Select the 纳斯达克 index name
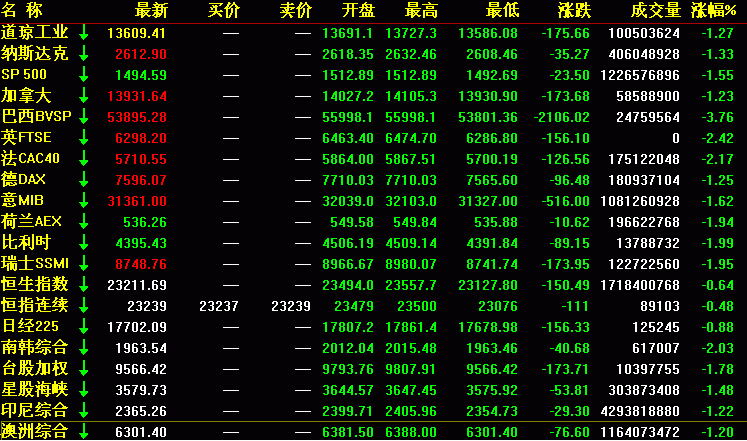The width and height of the screenshot is (747, 441). pyautogui.click(x=35, y=53)
